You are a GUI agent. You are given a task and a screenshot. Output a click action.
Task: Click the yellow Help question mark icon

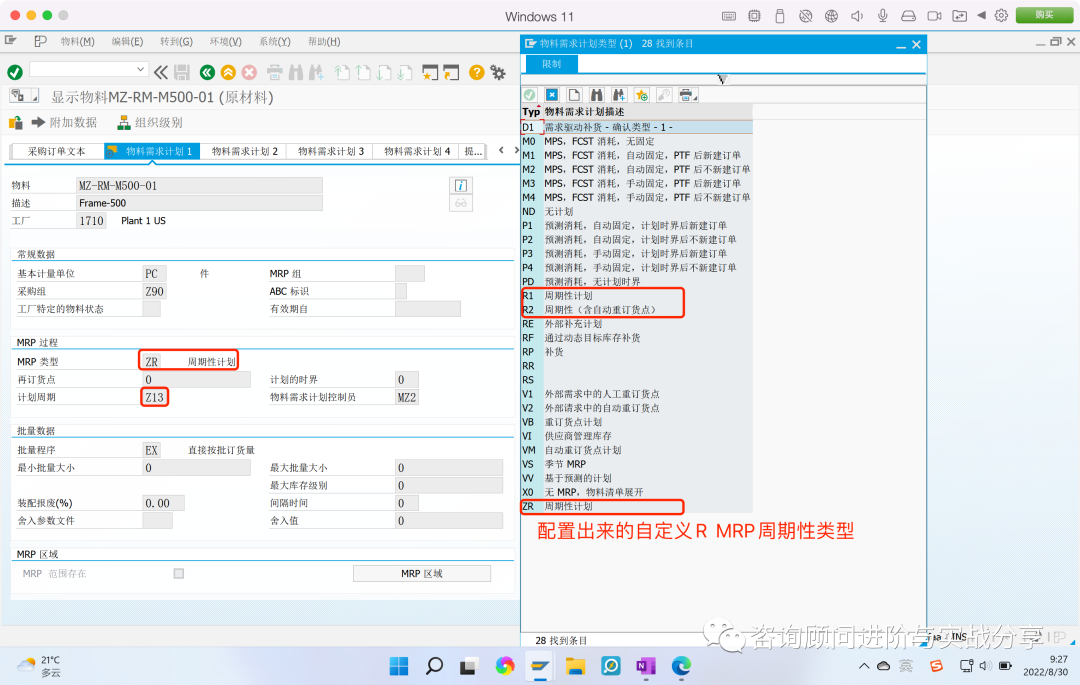(476, 72)
